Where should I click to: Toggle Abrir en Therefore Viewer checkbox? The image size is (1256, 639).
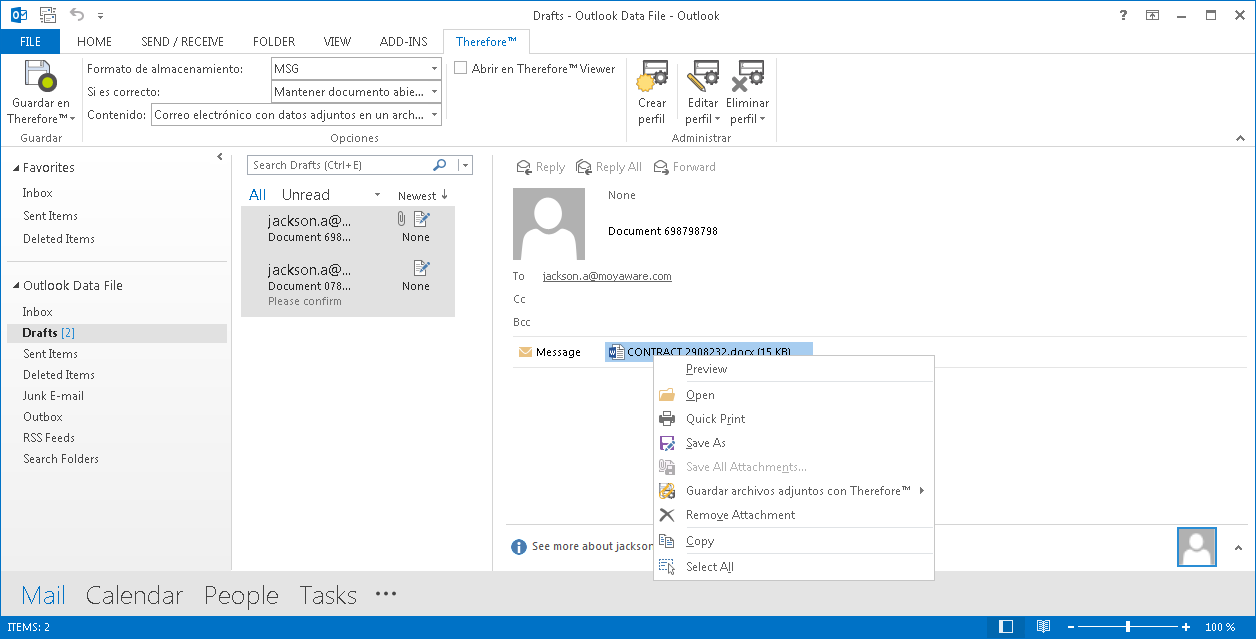pyautogui.click(x=461, y=68)
